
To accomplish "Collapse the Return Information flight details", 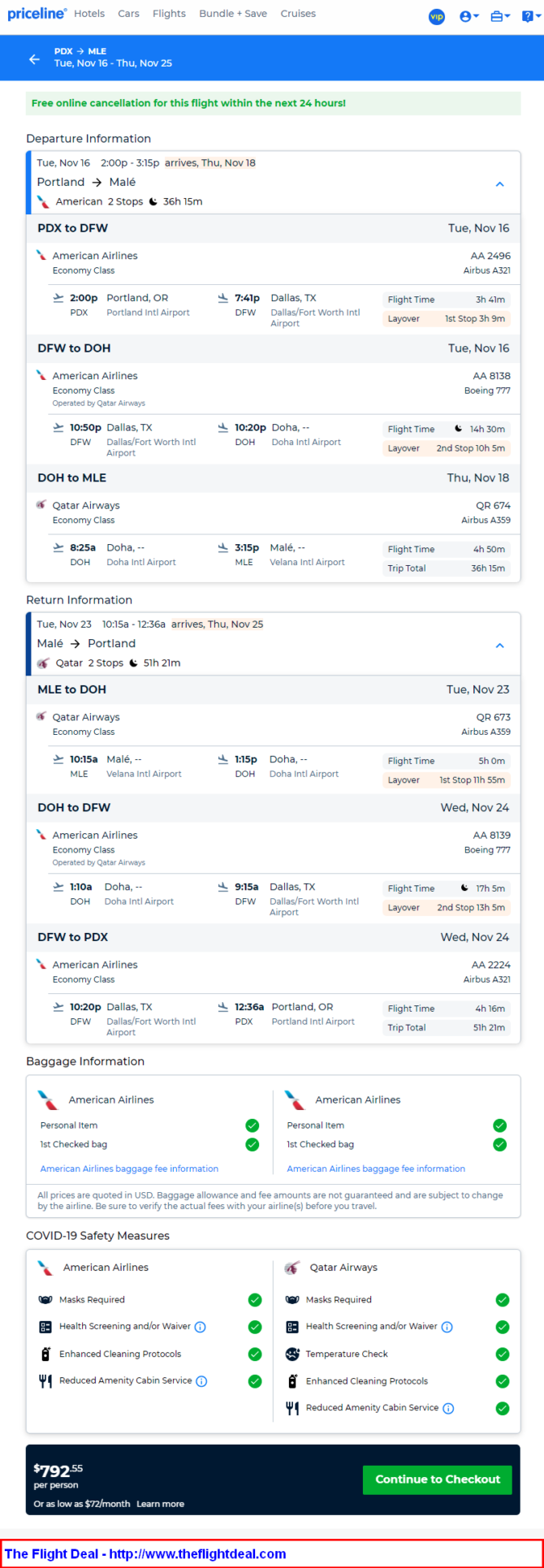I will [x=500, y=645].
